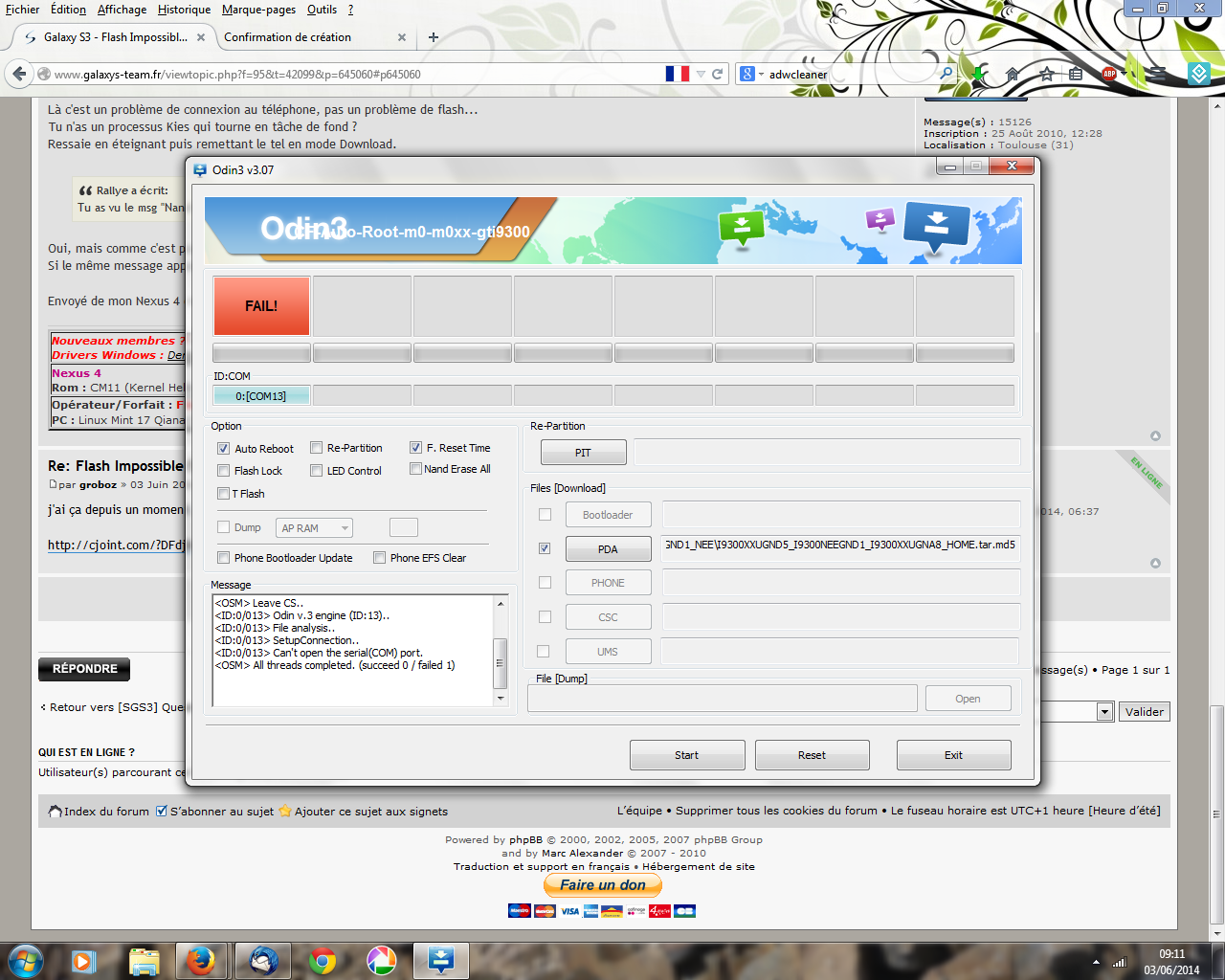Click the PDA file button
The image size is (1225, 980).
608,549
